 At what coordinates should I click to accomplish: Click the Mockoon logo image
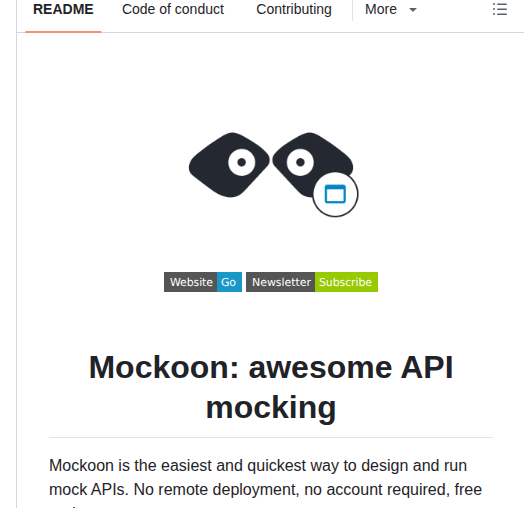click(273, 174)
